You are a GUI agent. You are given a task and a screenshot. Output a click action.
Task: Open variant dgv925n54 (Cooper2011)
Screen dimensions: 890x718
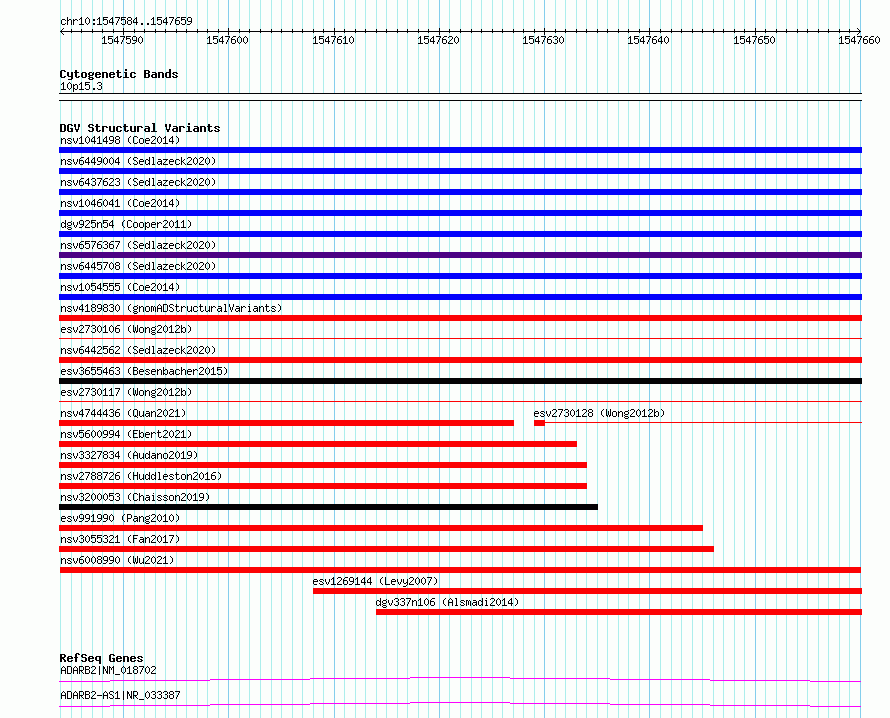tap(126, 224)
